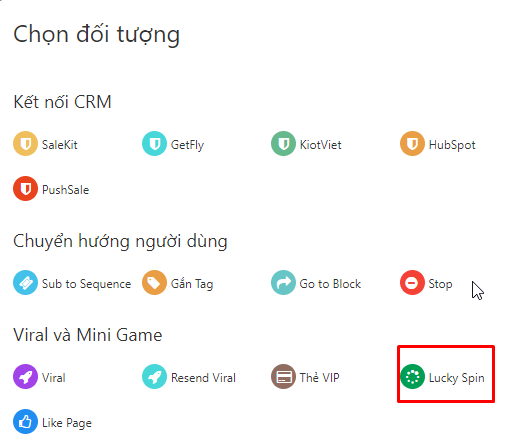Select the Resend Viral rocket icon
The height and width of the screenshot is (446, 505).
154,377
